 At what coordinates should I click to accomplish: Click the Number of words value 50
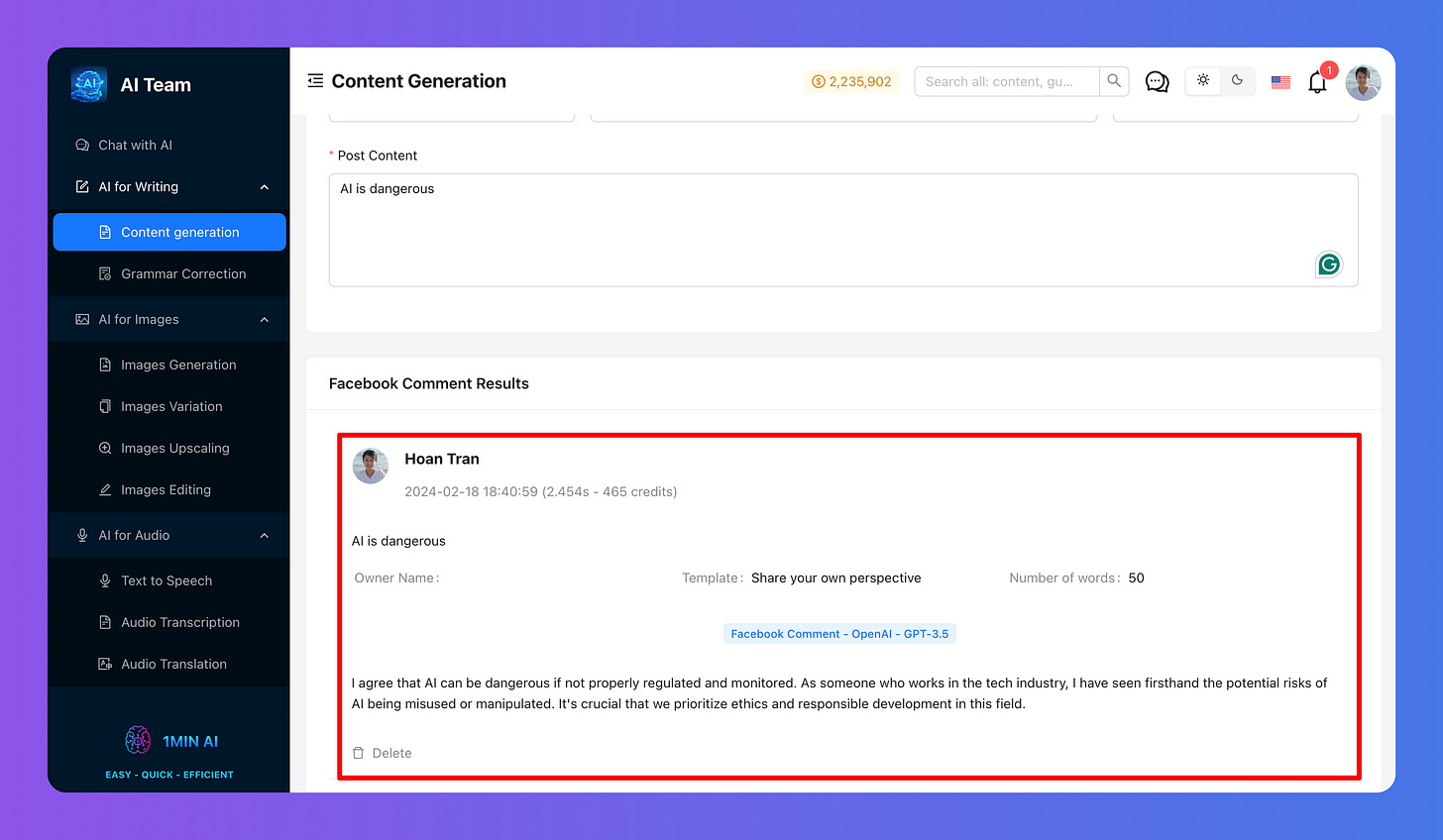[1137, 577]
